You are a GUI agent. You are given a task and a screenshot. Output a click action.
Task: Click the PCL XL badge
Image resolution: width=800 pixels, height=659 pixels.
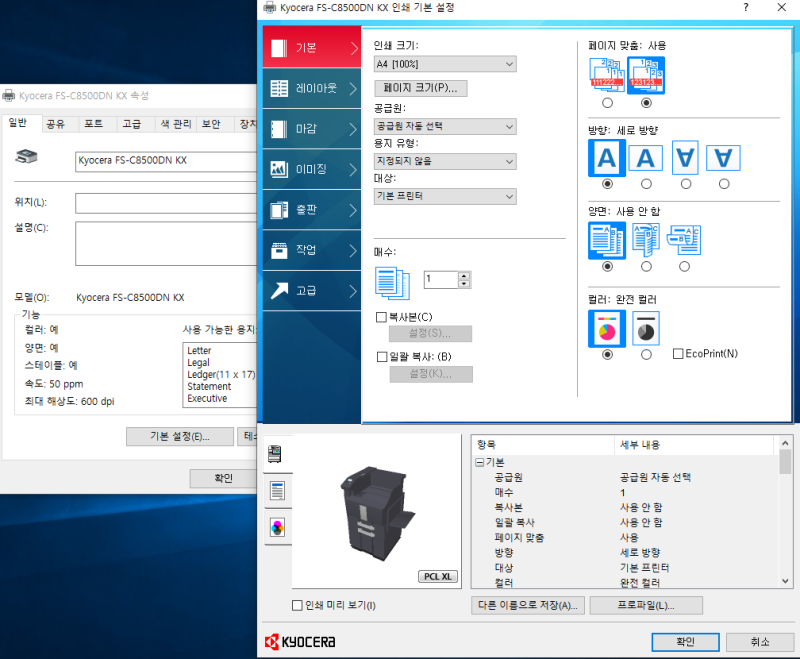(x=438, y=576)
